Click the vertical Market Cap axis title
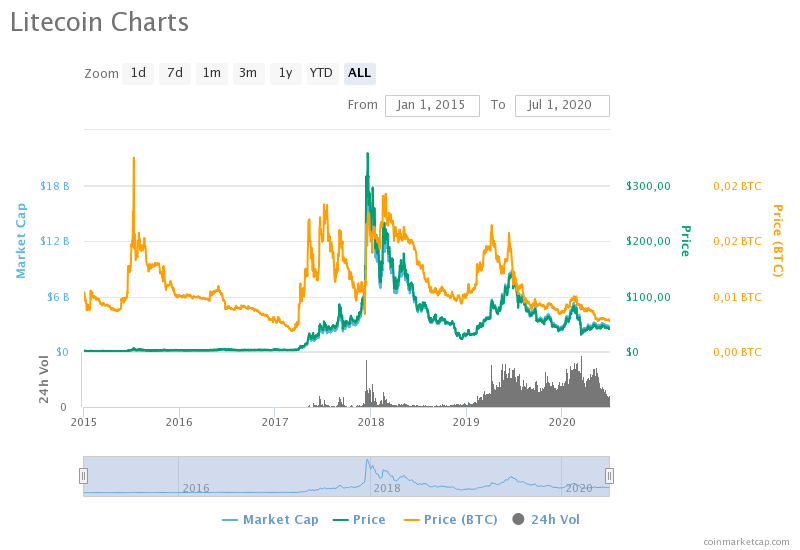The image size is (800, 550). click(21, 241)
